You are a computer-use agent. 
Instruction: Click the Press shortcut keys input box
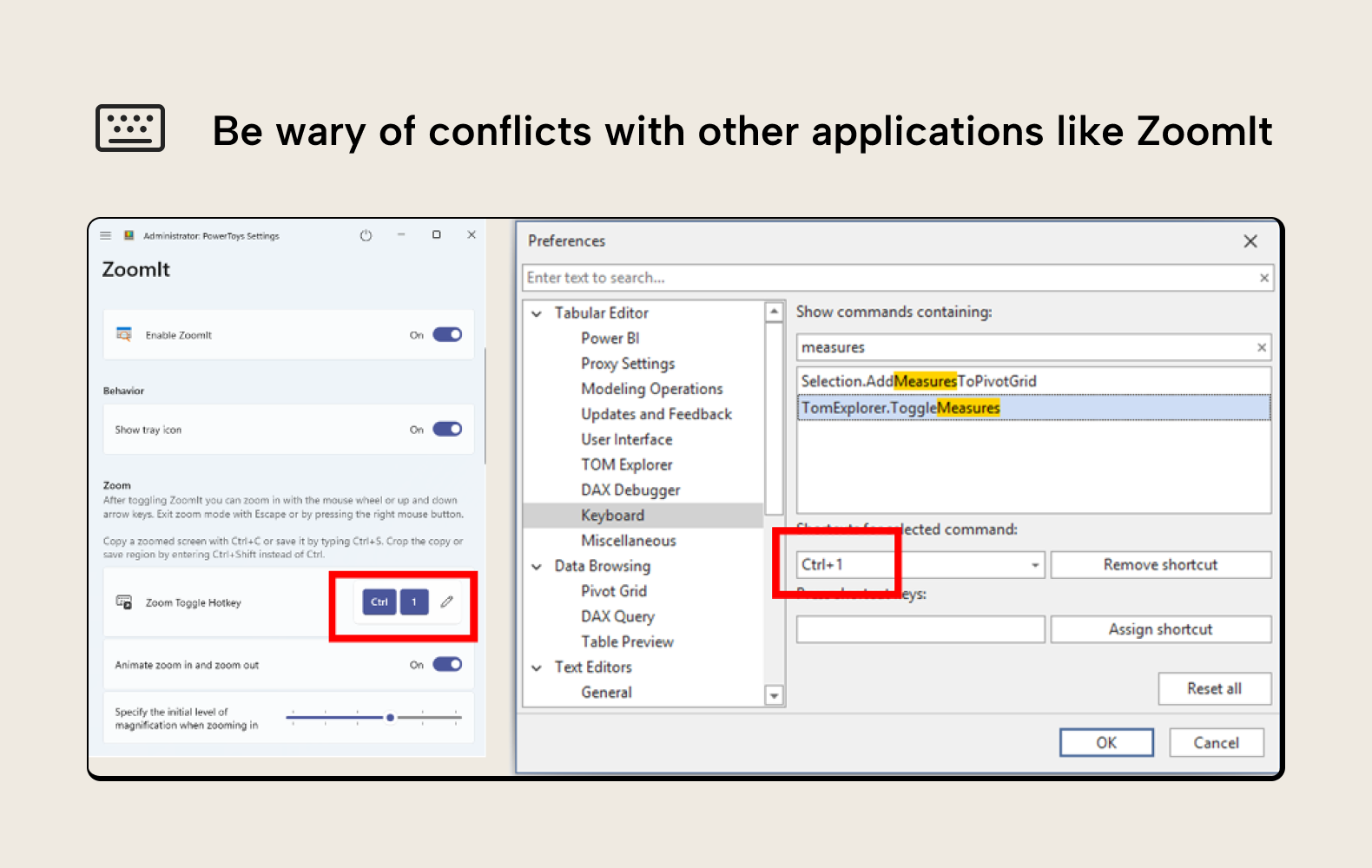(x=920, y=629)
